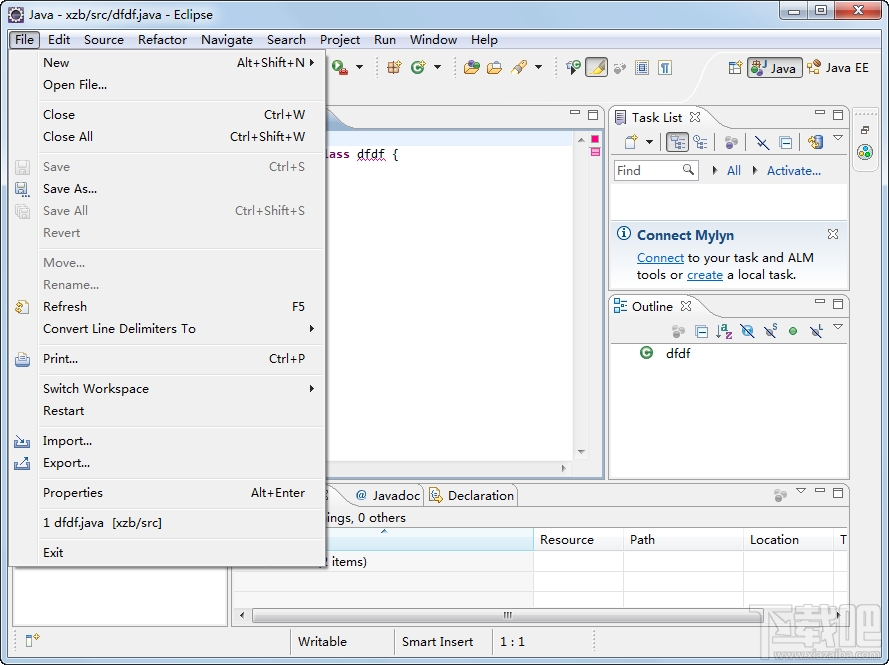This screenshot has height=665, width=889.
Task: Click the Open Type toolbar icon
Action: (471, 67)
